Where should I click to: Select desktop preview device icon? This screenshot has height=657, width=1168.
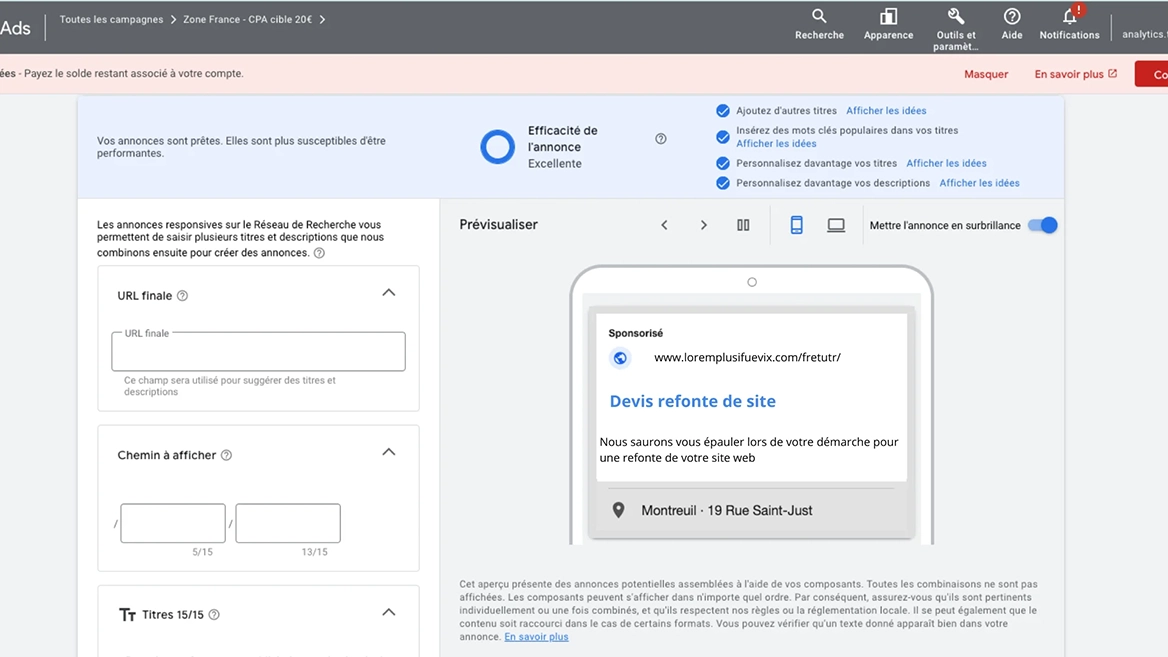click(x=836, y=225)
